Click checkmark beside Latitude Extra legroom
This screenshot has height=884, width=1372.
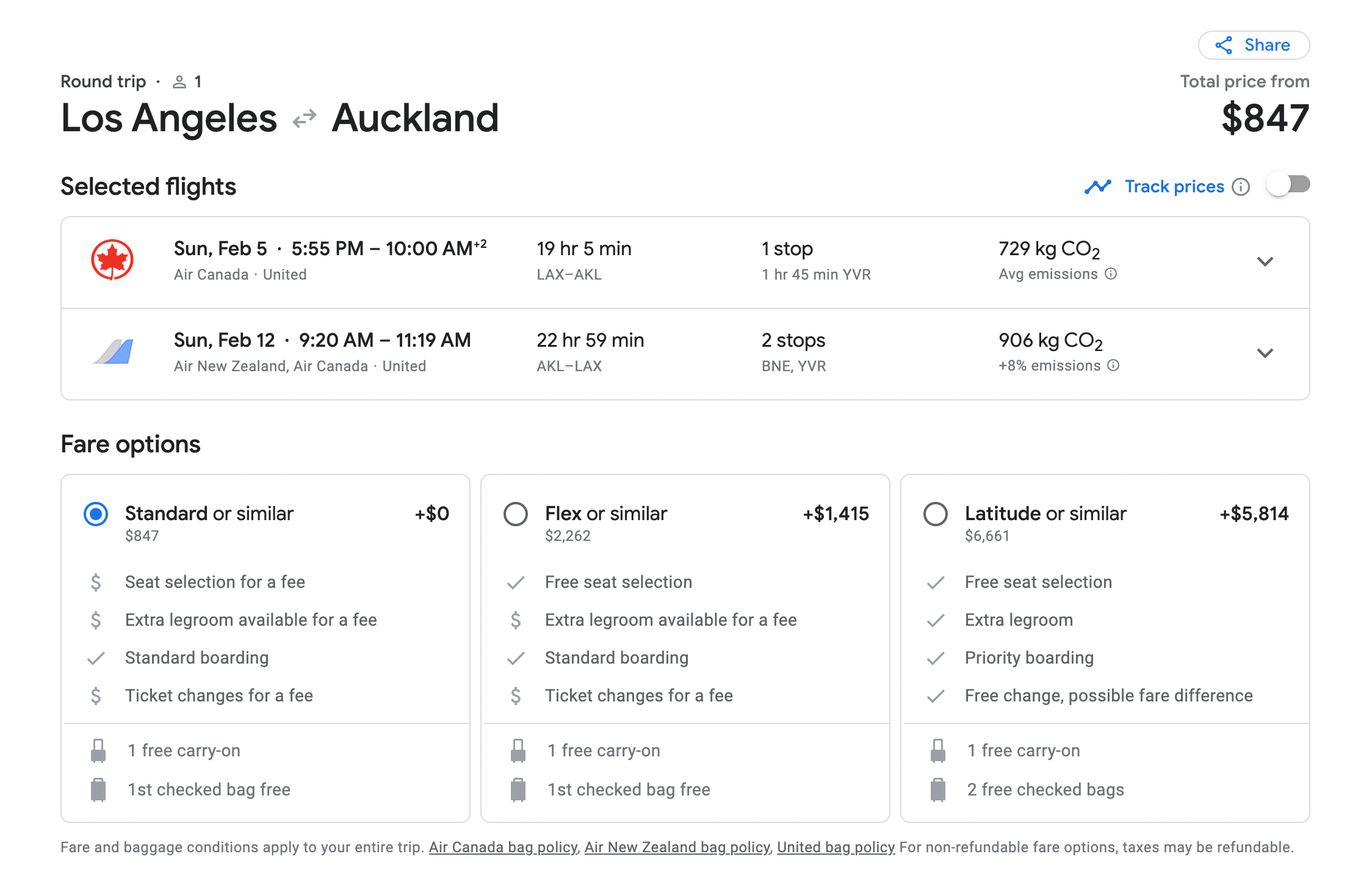click(936, 620)
